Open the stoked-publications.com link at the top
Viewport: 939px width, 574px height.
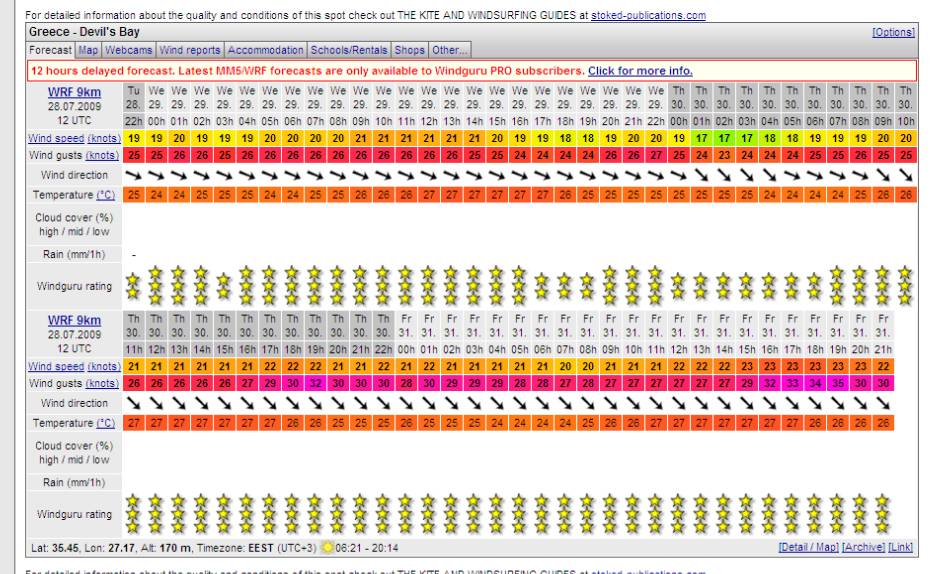[662, 15]
